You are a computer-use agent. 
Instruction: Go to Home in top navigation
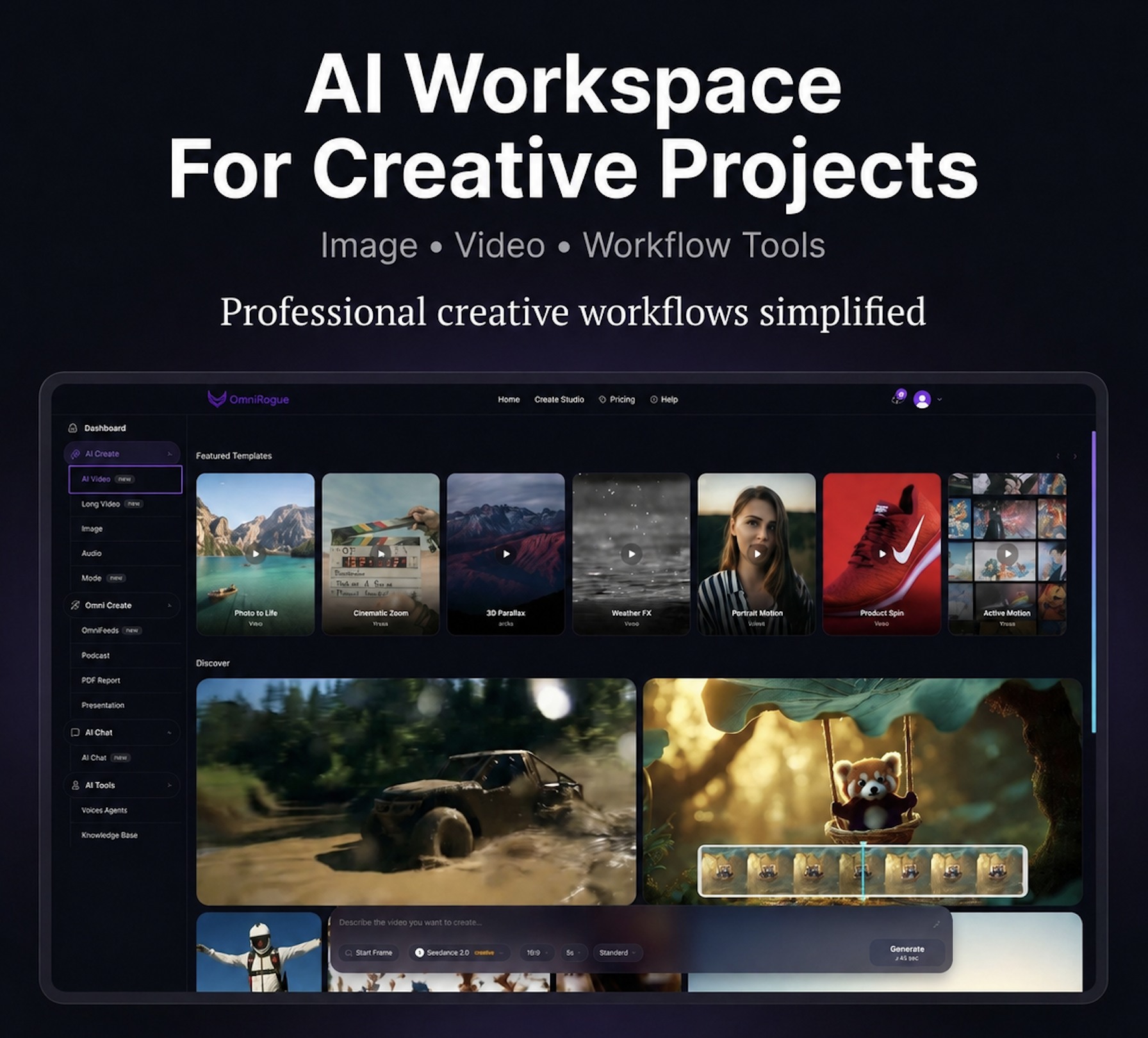[x=509, y=399]
